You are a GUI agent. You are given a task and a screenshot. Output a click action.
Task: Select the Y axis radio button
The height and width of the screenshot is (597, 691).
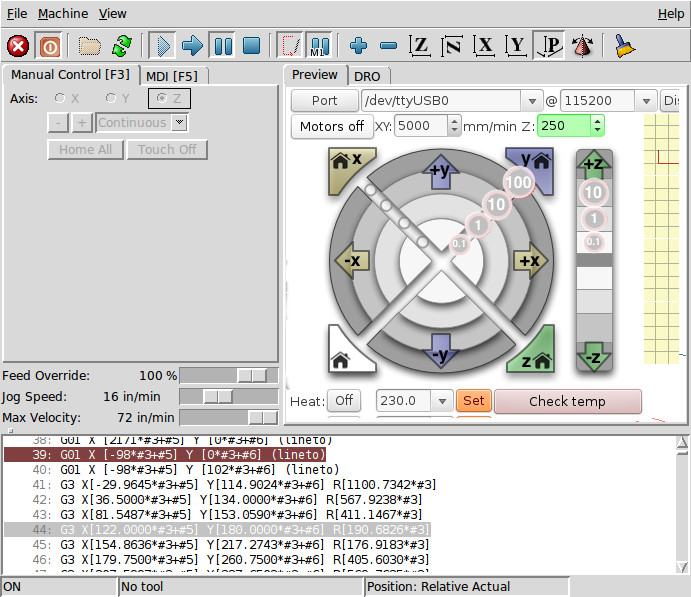(x=112, y=98)
